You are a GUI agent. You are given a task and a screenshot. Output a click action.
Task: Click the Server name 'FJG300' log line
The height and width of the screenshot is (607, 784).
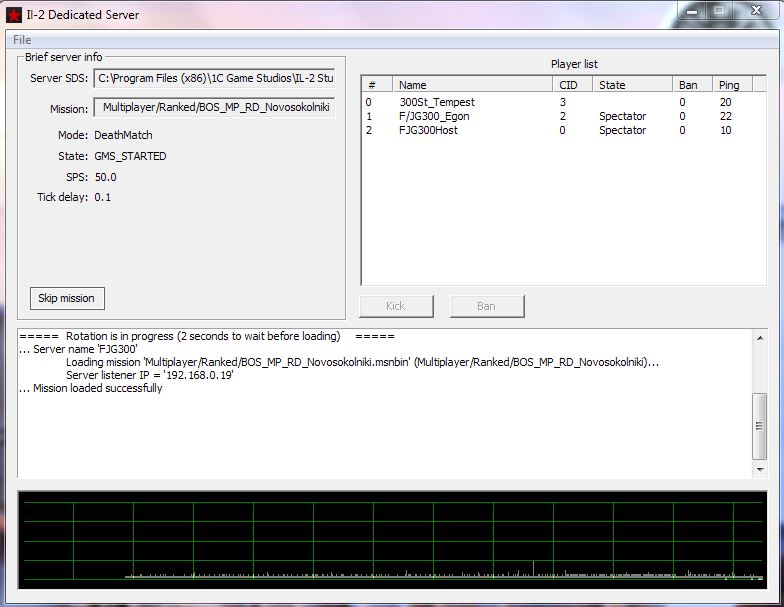coord(78,349)
